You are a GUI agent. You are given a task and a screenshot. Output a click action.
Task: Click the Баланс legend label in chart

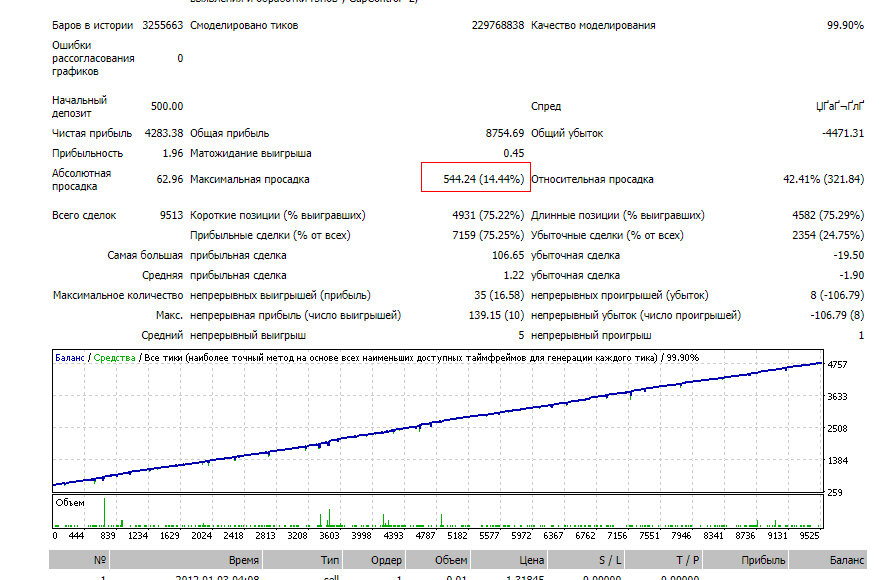pos(70,358)
